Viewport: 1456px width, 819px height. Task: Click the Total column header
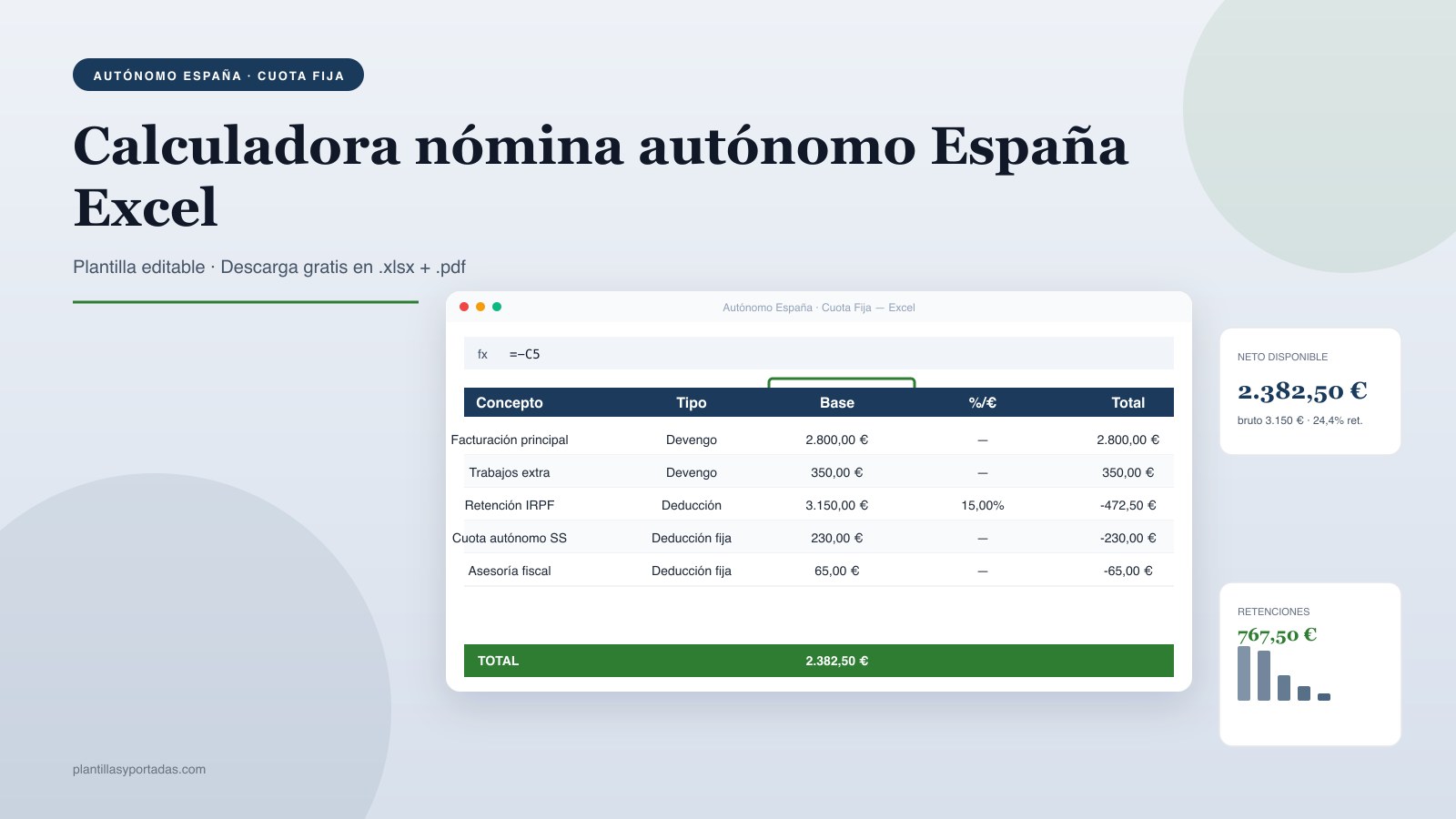1128,402
